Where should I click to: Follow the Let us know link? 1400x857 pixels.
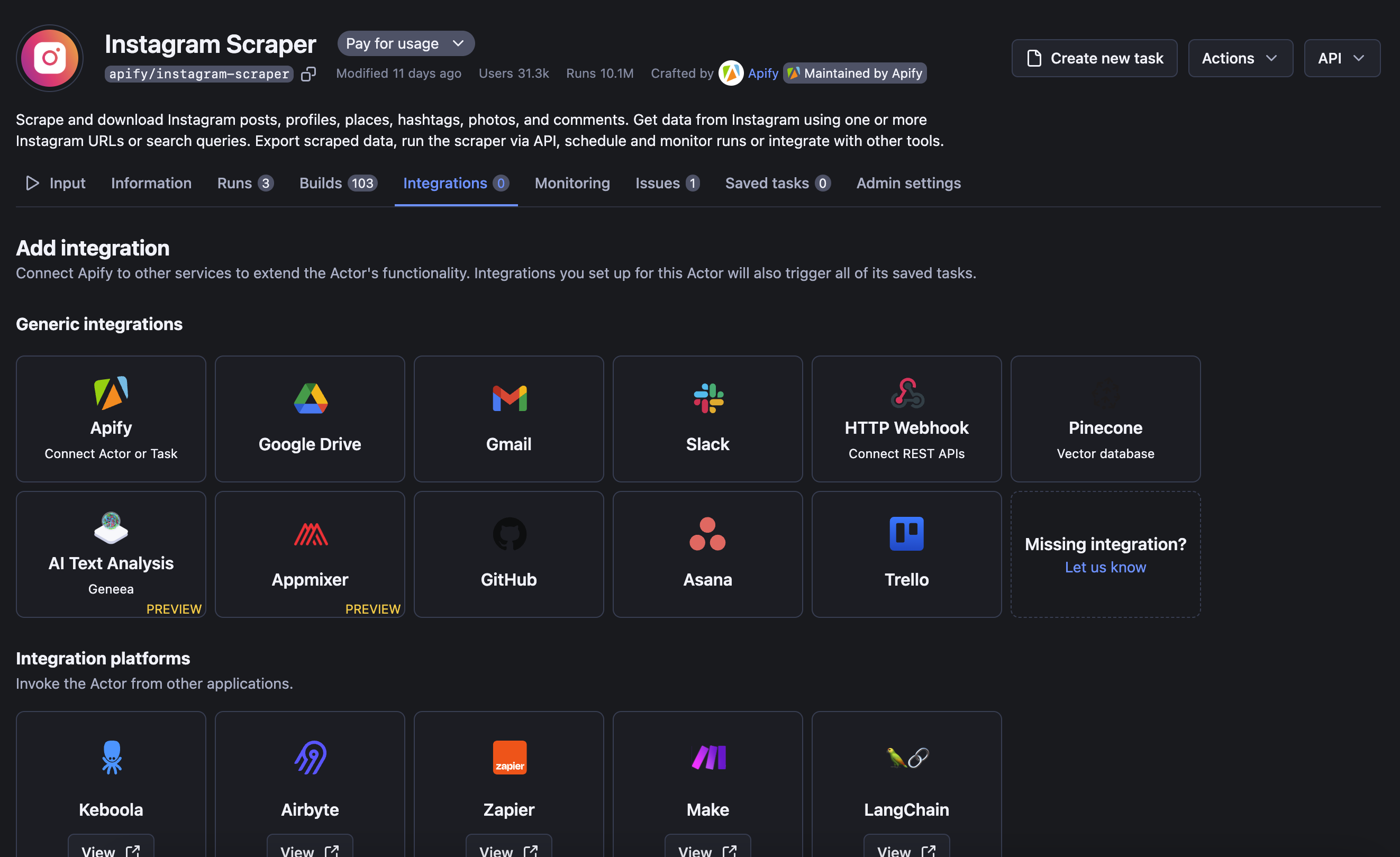pos(1105,567)
